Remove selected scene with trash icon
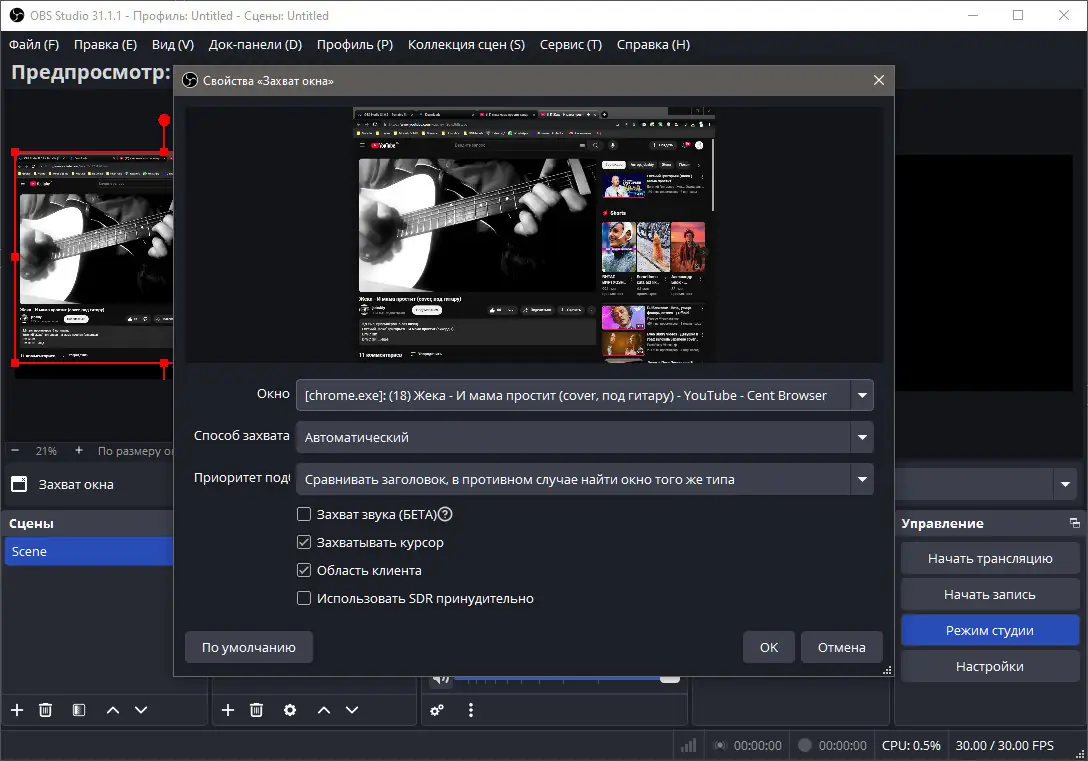Image resolution: width=1088 pixels, height=761 pixels. [45, 710]
